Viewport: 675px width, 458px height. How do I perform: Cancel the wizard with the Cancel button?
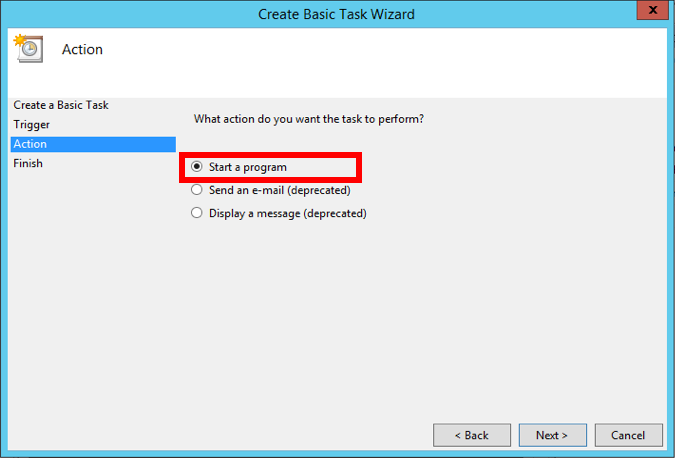pyautogui.click(x=628, y=435)
